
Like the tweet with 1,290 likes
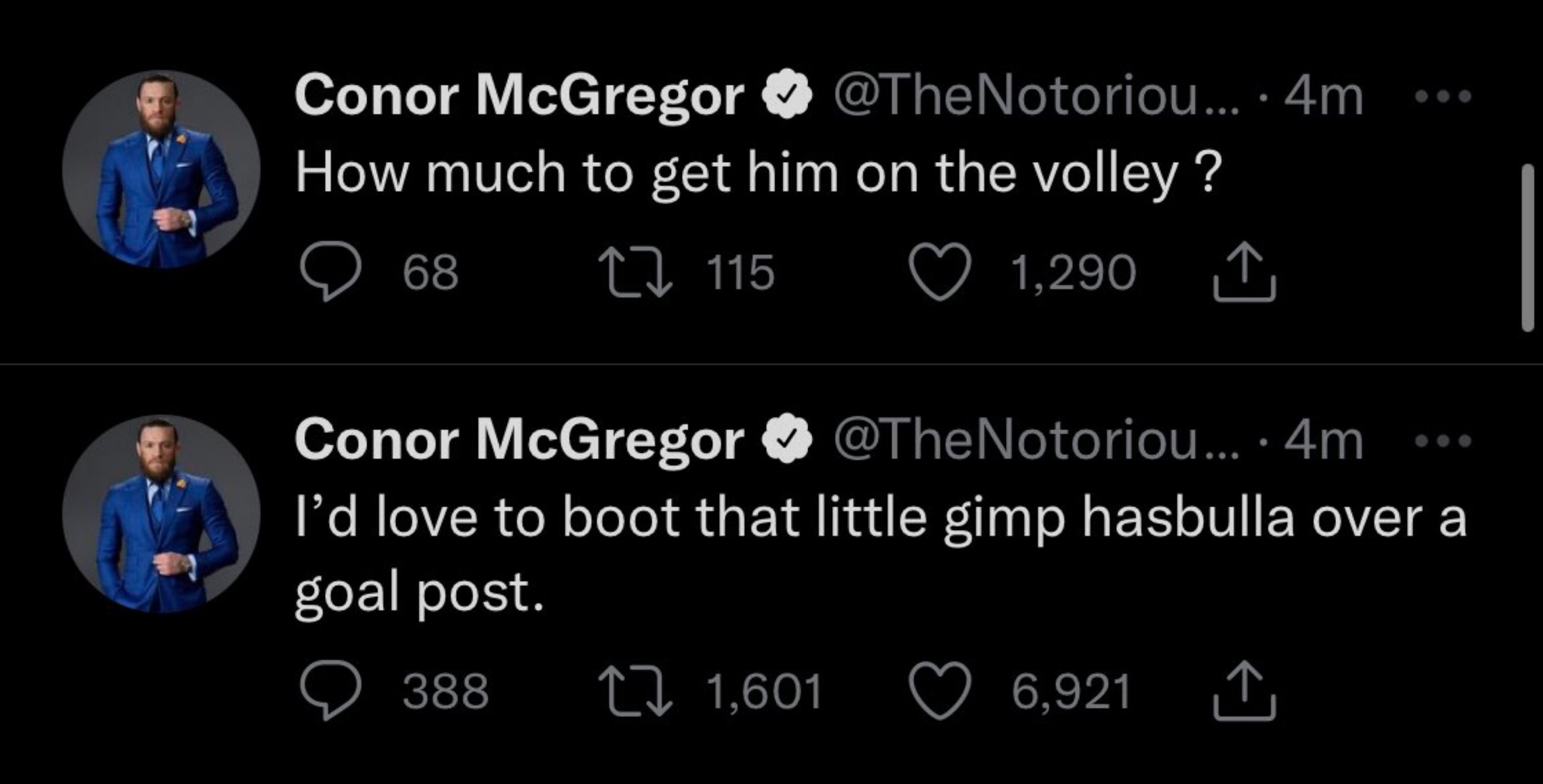[939, 272]
